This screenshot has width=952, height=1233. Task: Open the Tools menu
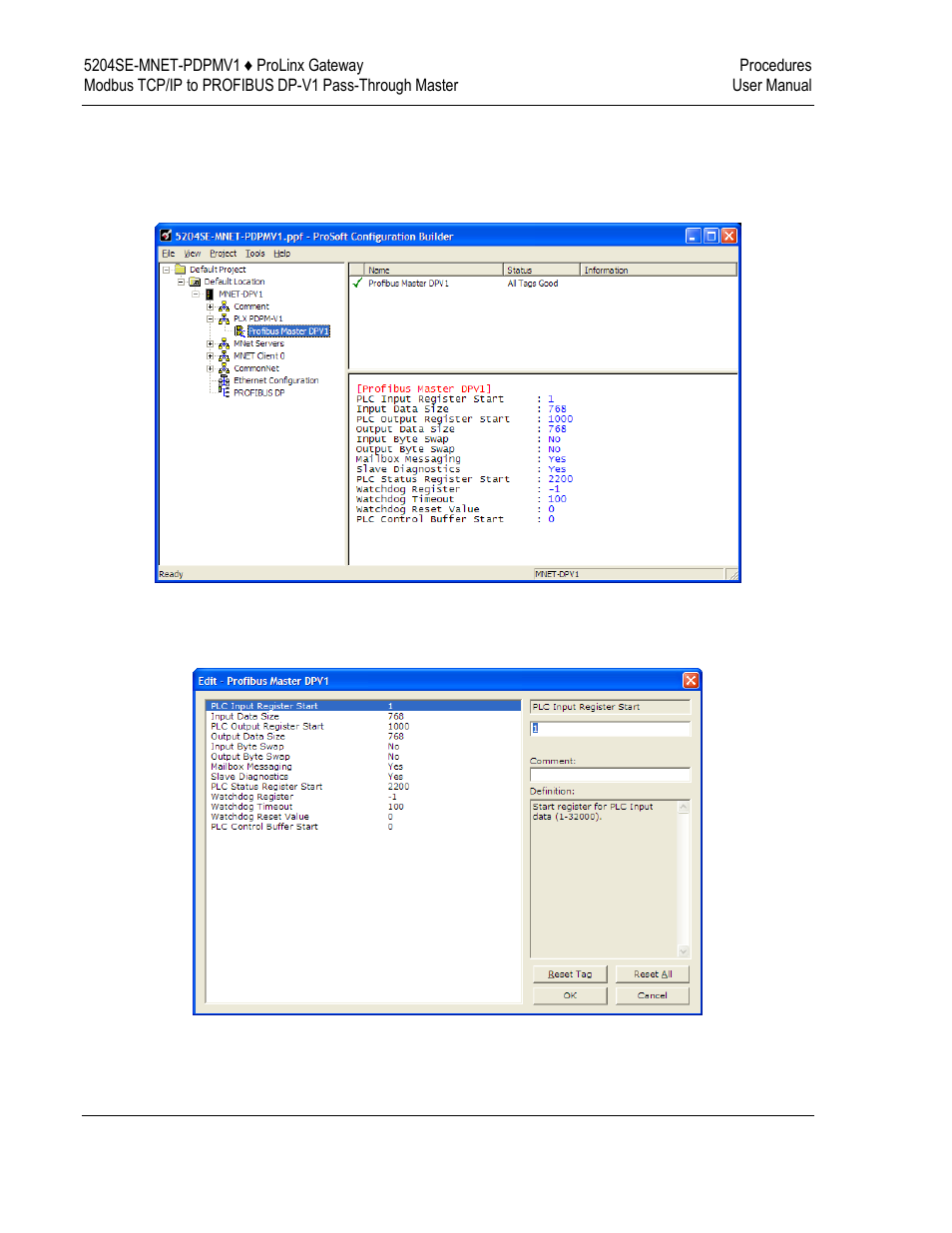tap(255, 254)
